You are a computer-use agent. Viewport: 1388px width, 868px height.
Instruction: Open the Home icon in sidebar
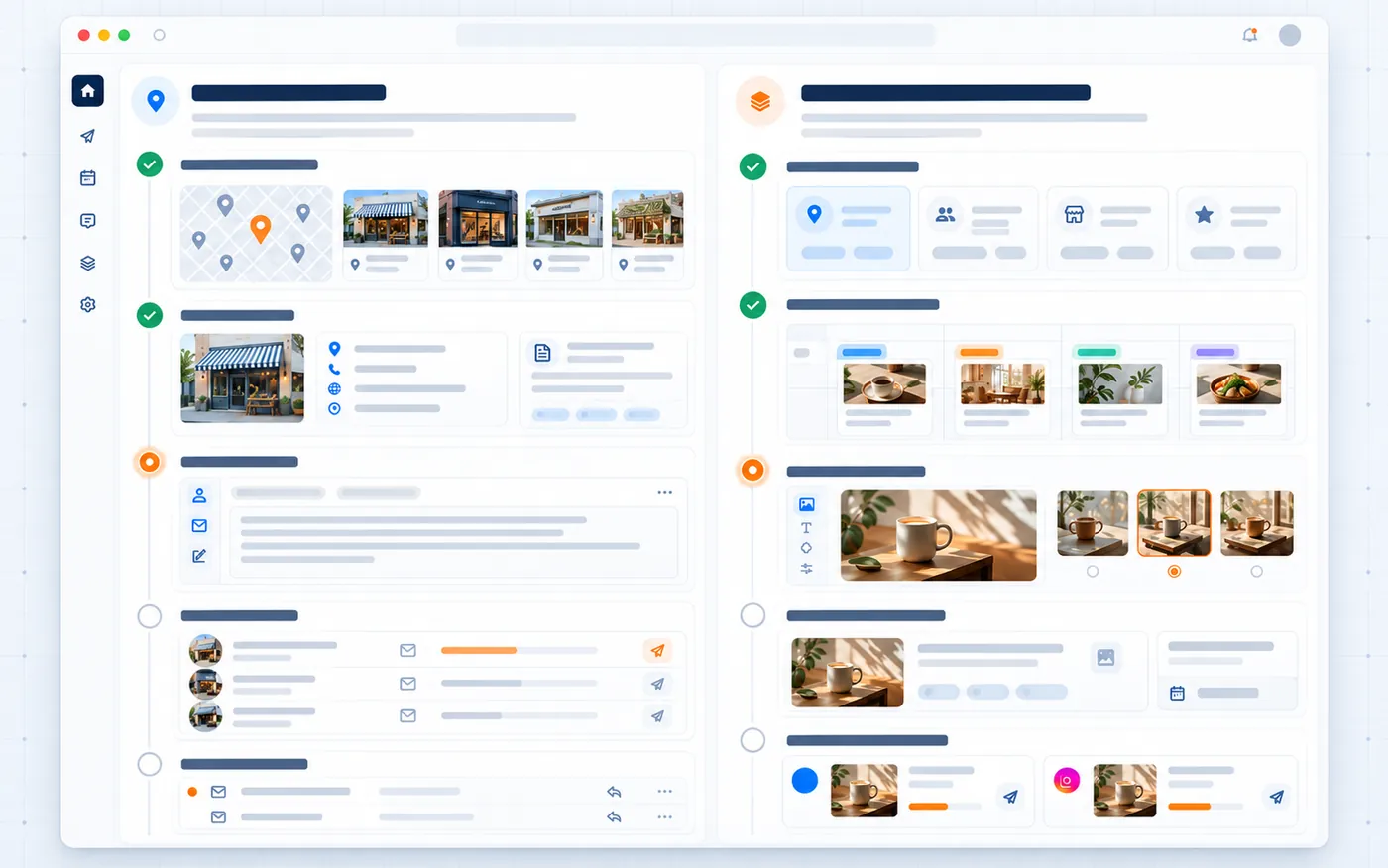[87, 91]
